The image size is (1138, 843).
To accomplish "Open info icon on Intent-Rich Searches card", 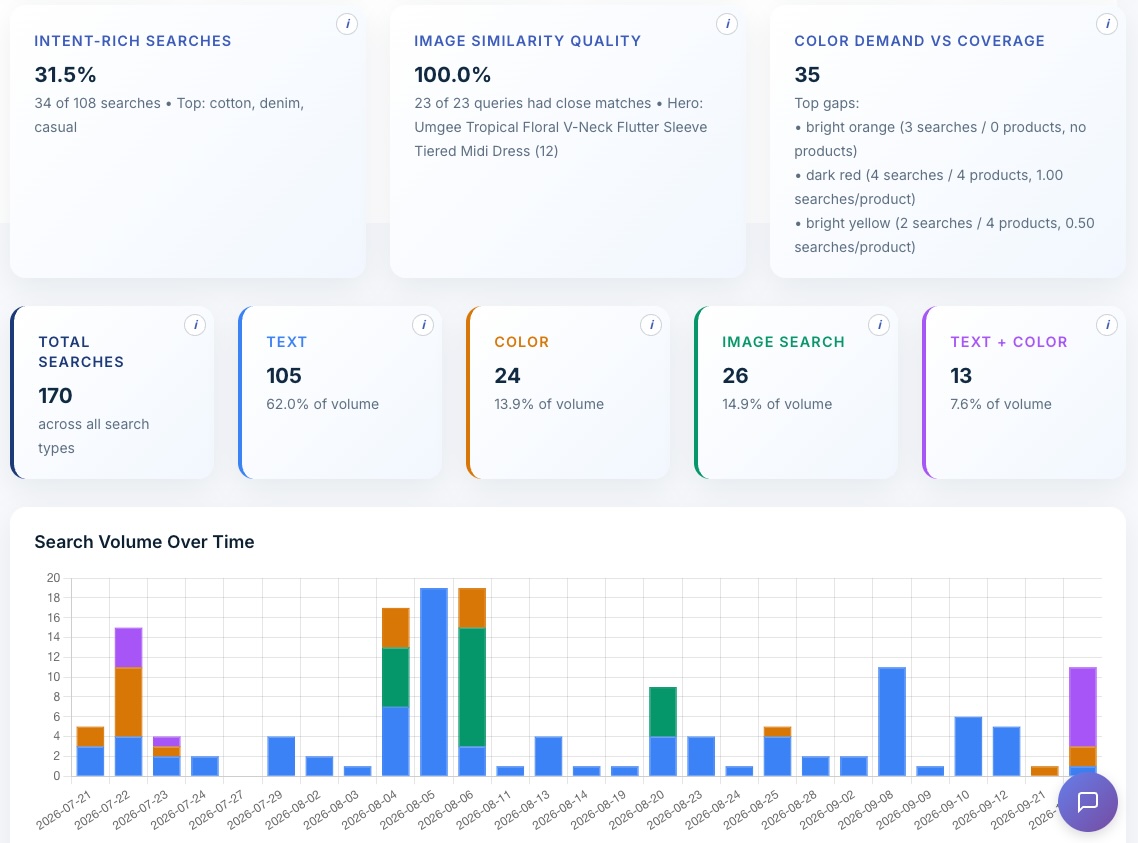I will (x=347, y=24).
